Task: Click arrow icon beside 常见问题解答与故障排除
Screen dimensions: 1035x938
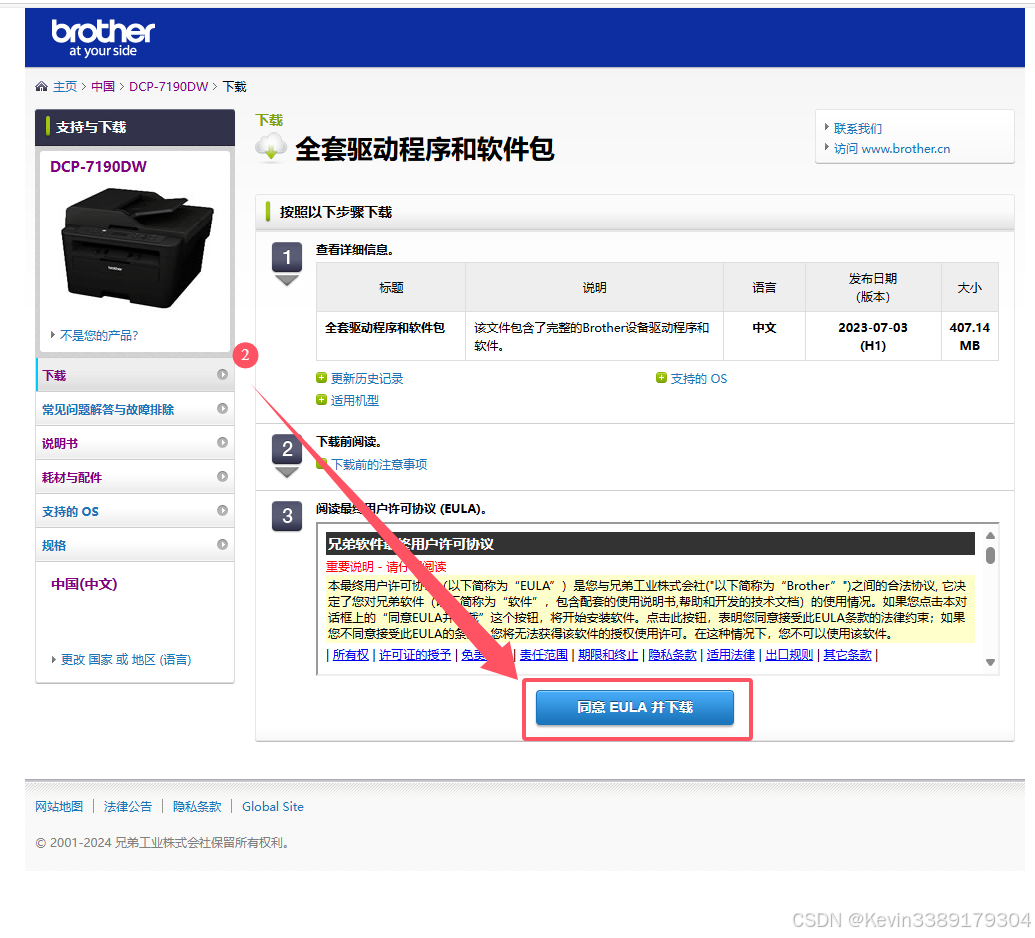Action: [x=222, y=409]
